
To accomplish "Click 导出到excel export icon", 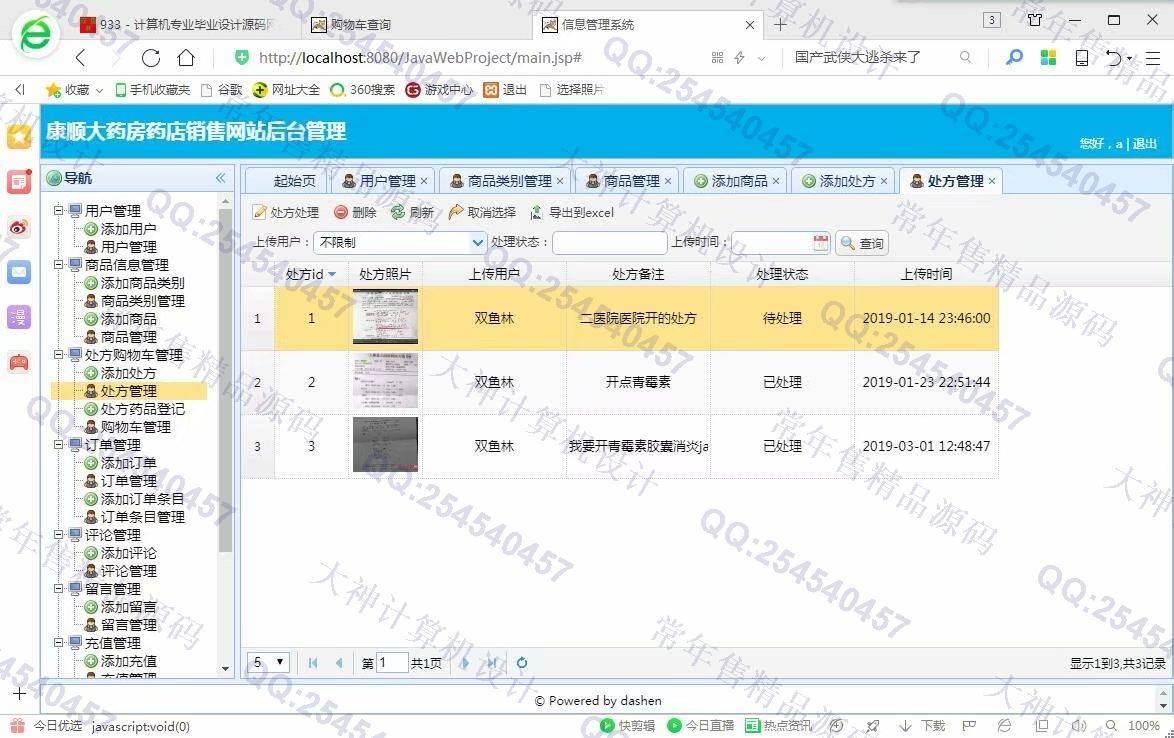I will [537, 212].
